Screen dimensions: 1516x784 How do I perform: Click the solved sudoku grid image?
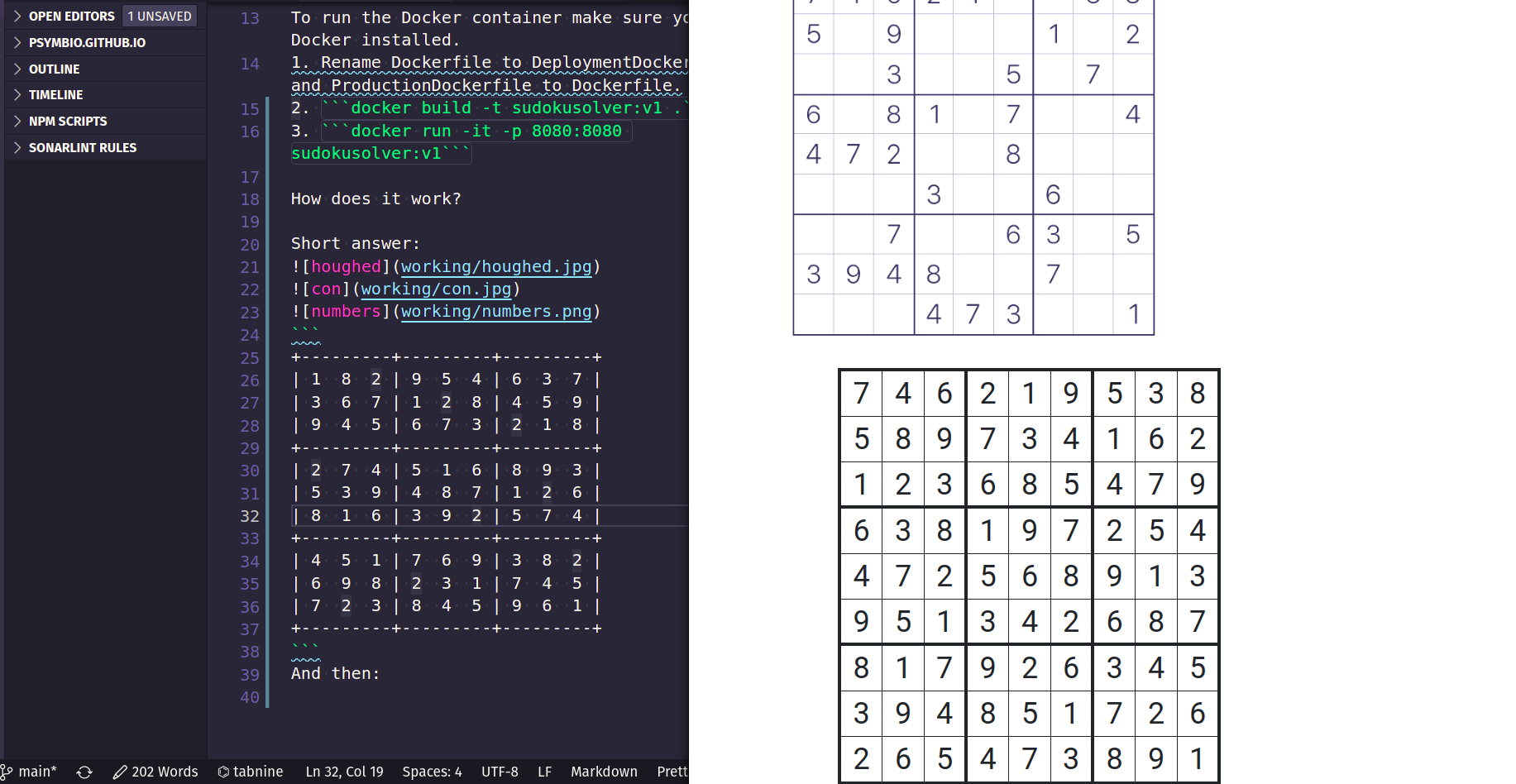(x=1029, y=576)
